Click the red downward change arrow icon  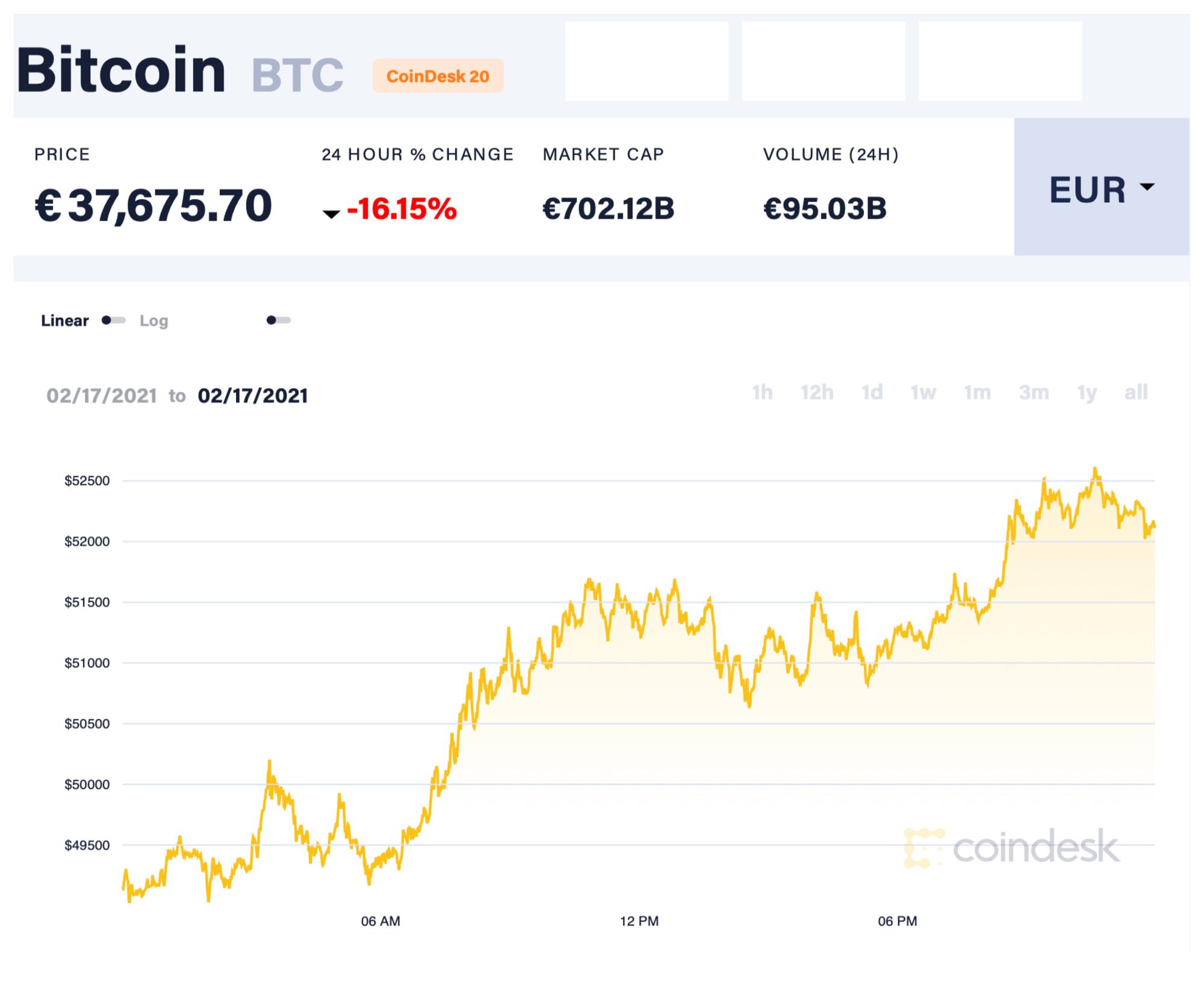(332, 214)
